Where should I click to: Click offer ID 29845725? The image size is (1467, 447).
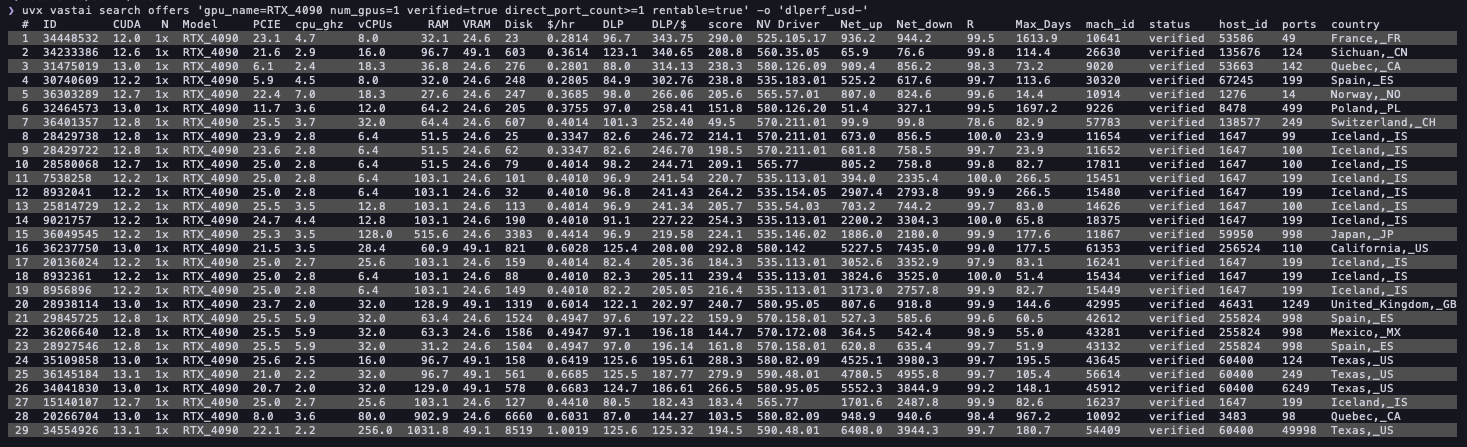pyautogui.click(x=71, y=318)
